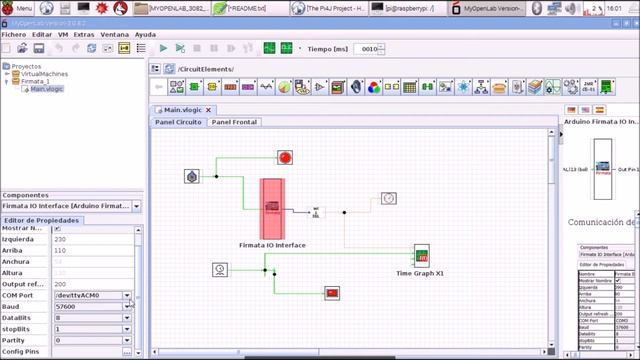Viewport: 640px width, 360px height.
Task: Select the Firmata IO Interface block
Action: [x=272, y=209]
